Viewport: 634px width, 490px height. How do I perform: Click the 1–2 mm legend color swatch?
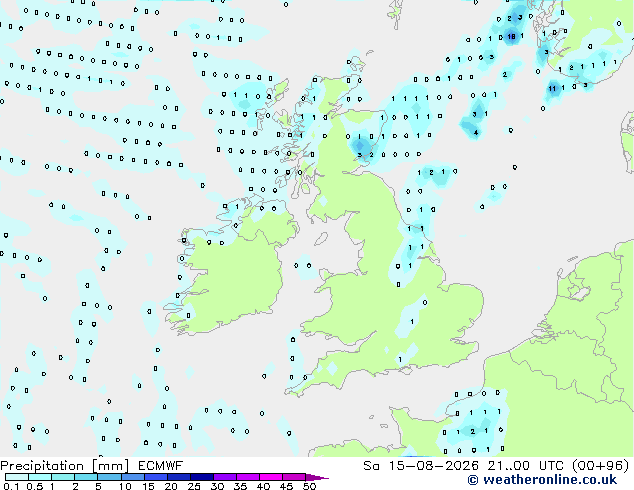[x=63, y=477]
